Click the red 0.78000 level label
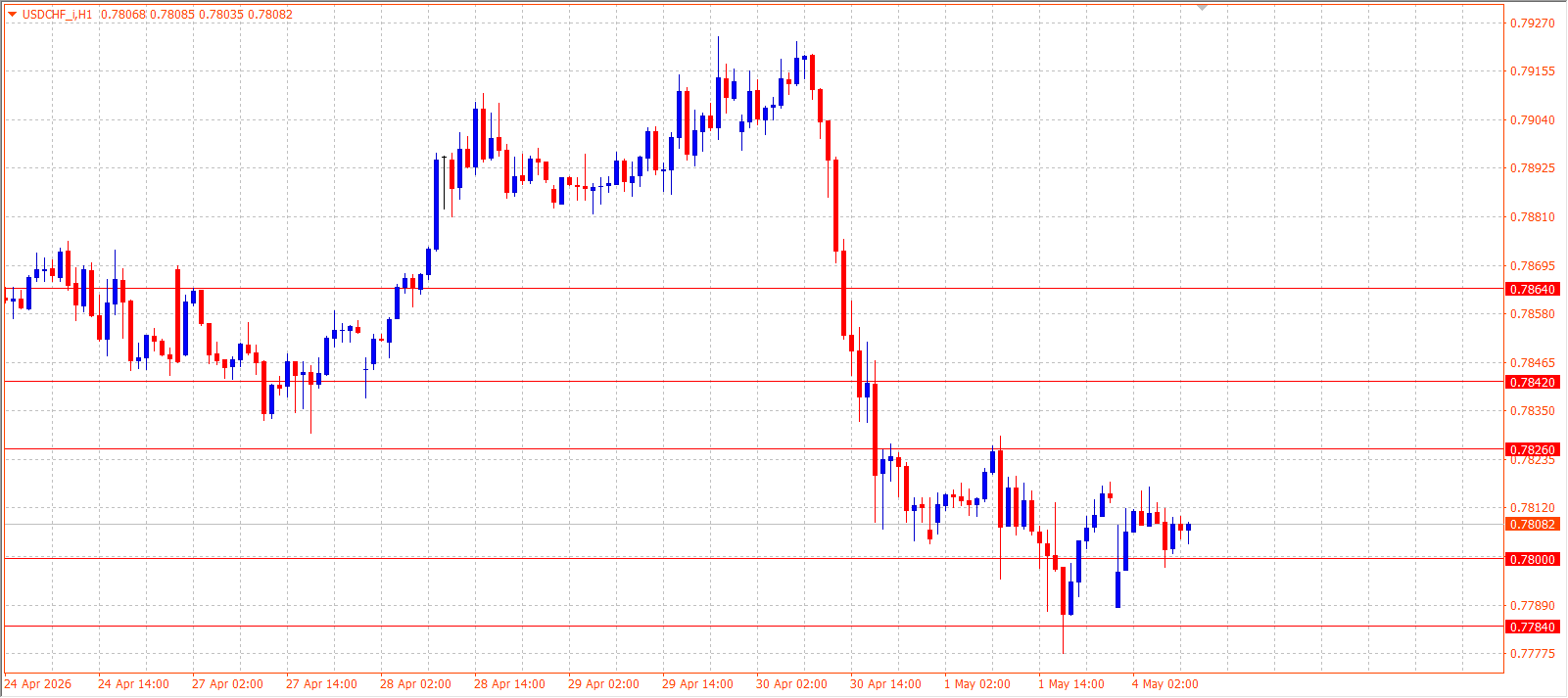1568x698 pixels. pos(1532,560)
